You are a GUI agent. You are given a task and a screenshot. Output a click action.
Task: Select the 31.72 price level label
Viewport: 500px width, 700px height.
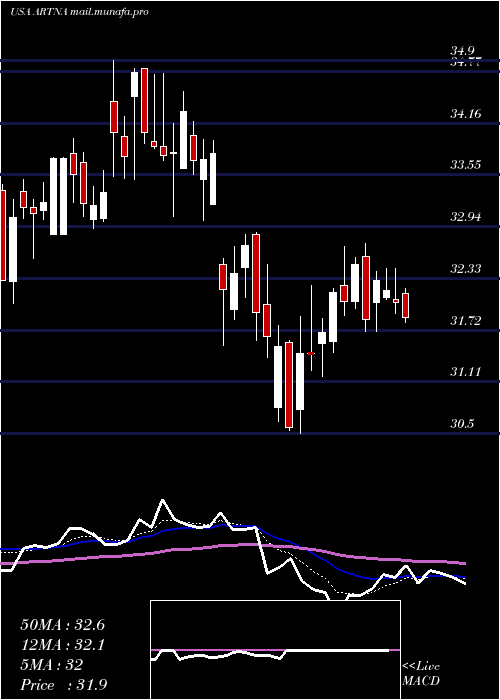coord(465,321)
